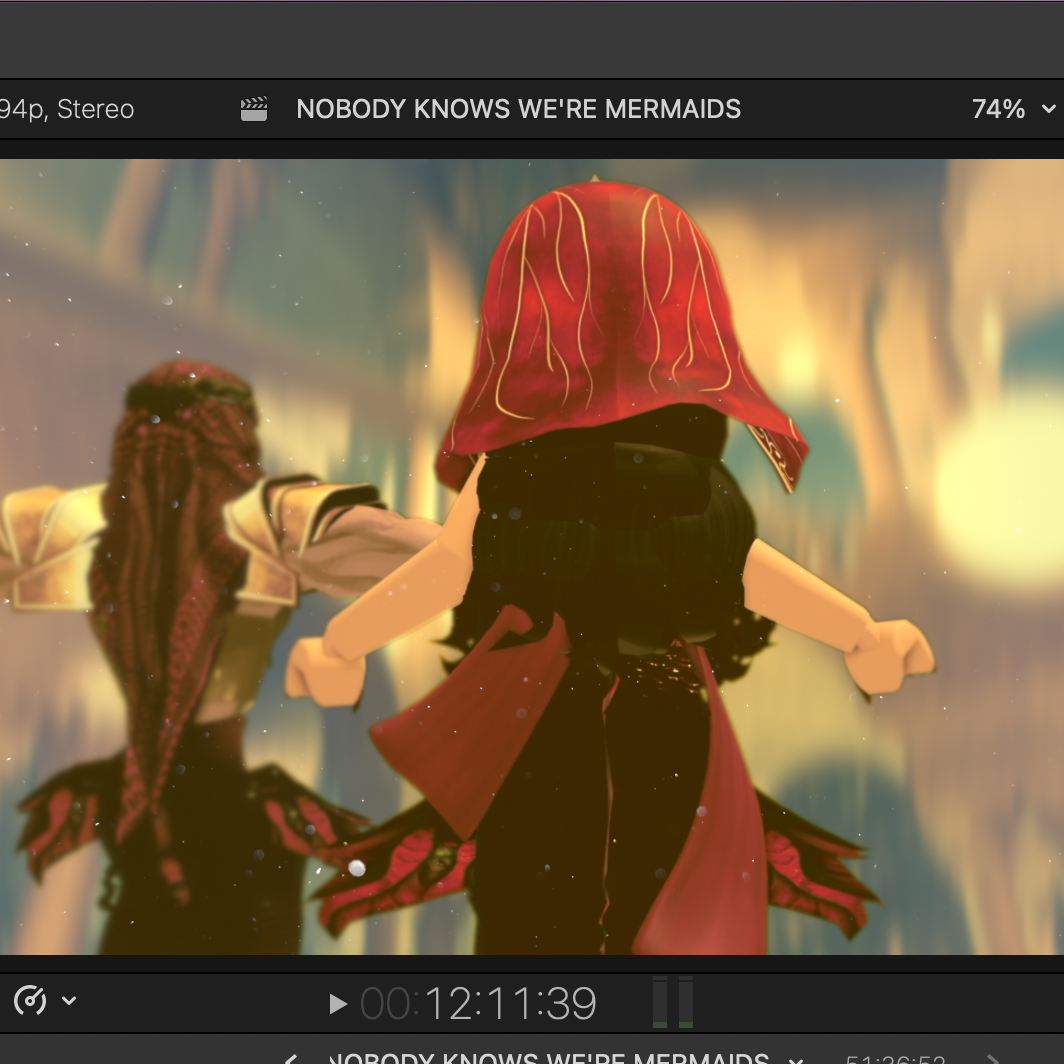Image resolution: width=1064 pixels, height=1064 pixels.
Task: Go forward in timeline history with right arrow
Action: (x=991, y=1059)
